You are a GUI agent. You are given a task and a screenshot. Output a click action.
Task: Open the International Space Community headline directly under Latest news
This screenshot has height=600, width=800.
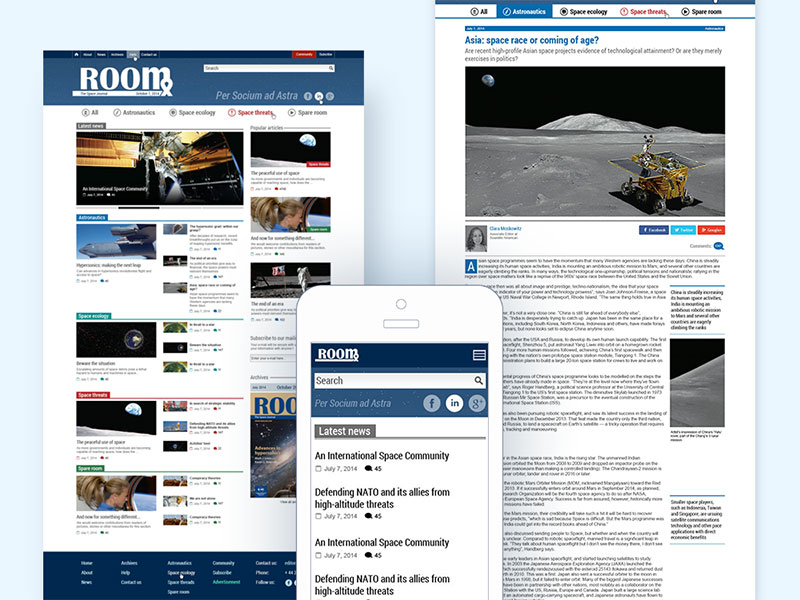(x=382, y=456)
